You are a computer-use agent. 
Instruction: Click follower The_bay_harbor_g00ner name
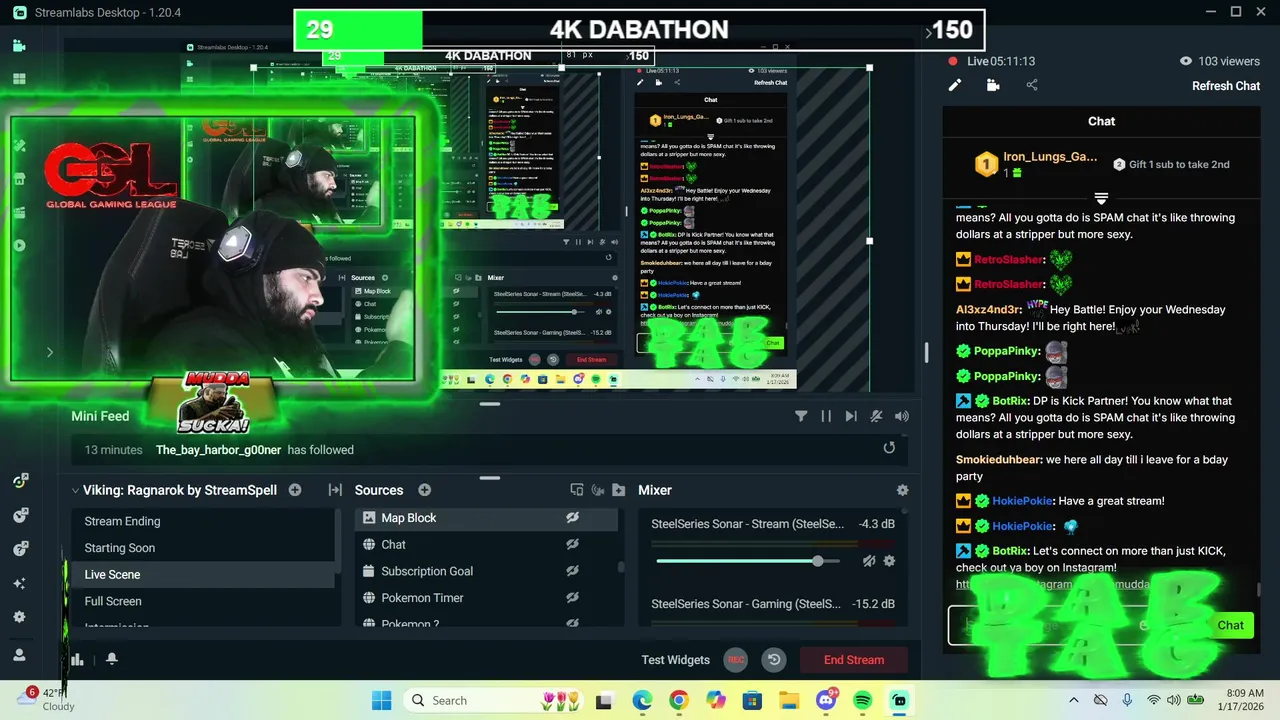pyautogui.click(x=219, y=450)
